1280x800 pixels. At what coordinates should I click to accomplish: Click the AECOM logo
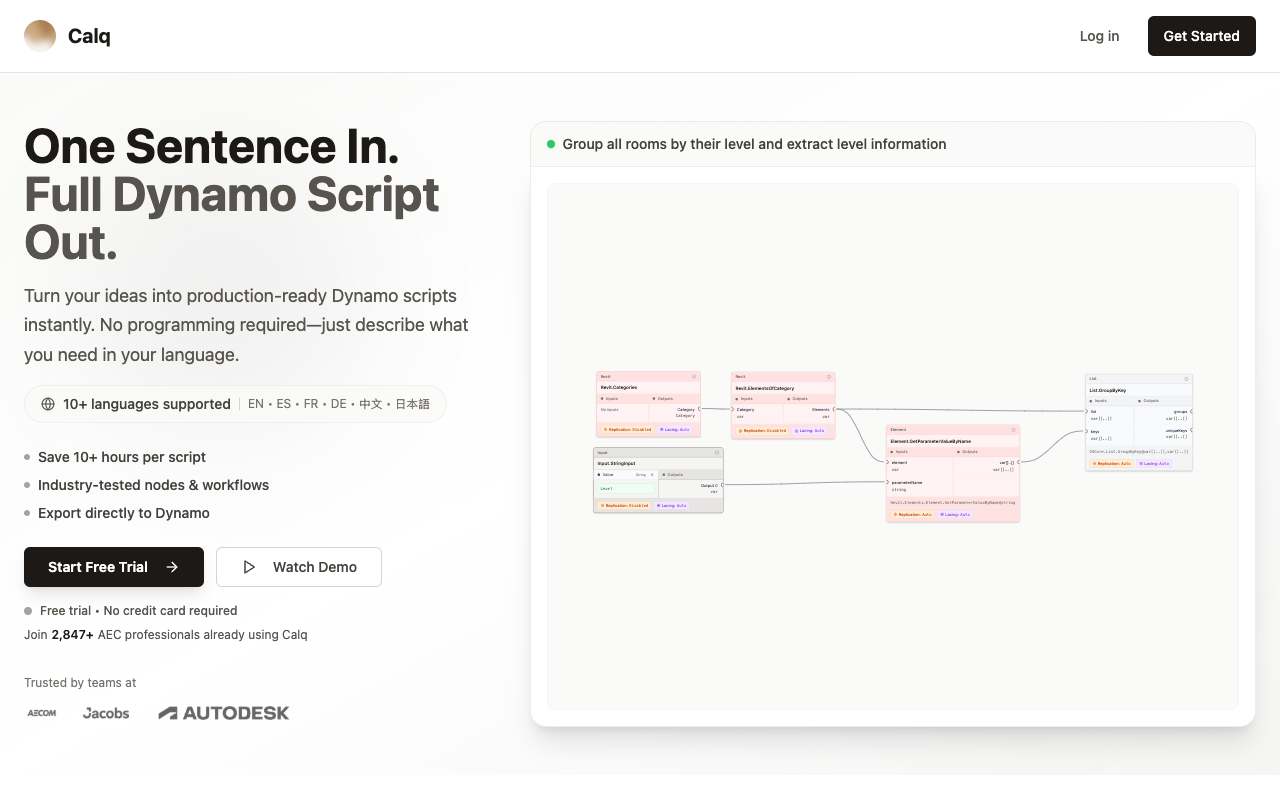pos(41,713)
